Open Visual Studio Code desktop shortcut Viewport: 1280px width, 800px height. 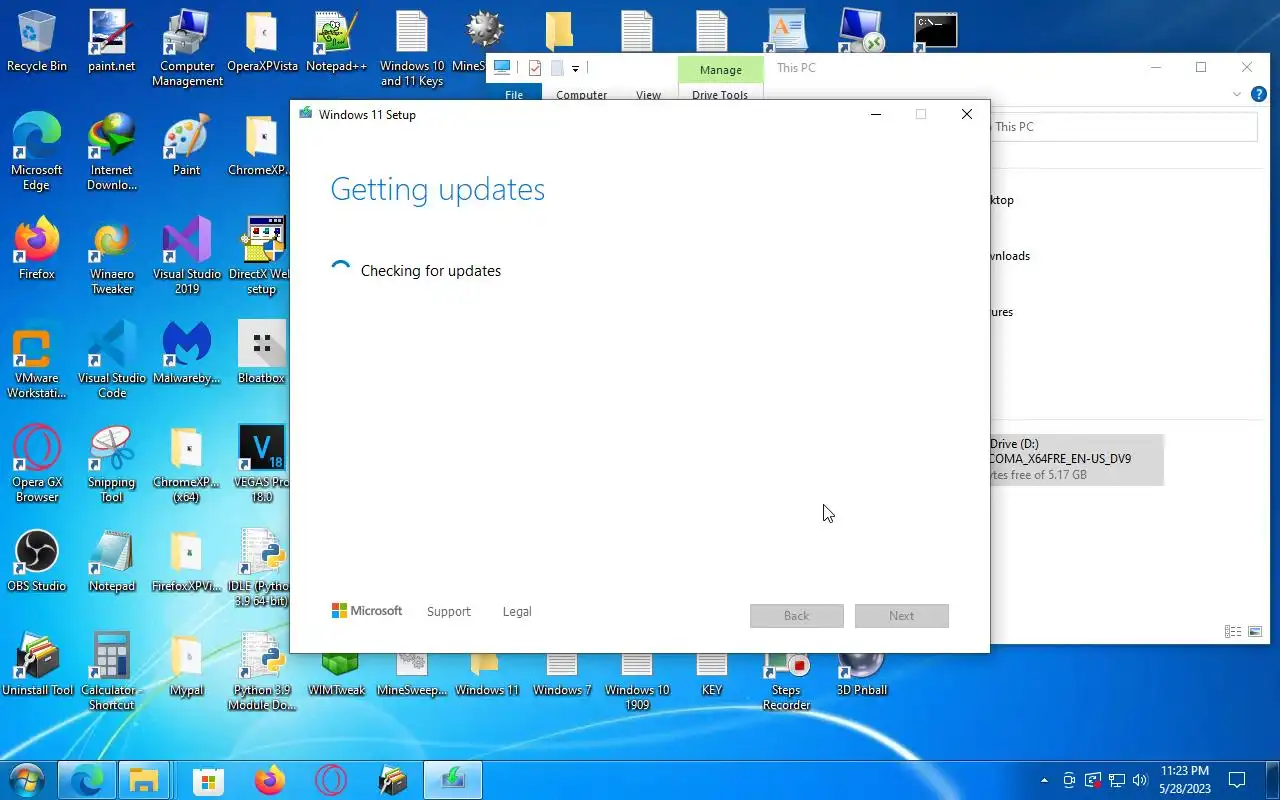click(112, 360)
